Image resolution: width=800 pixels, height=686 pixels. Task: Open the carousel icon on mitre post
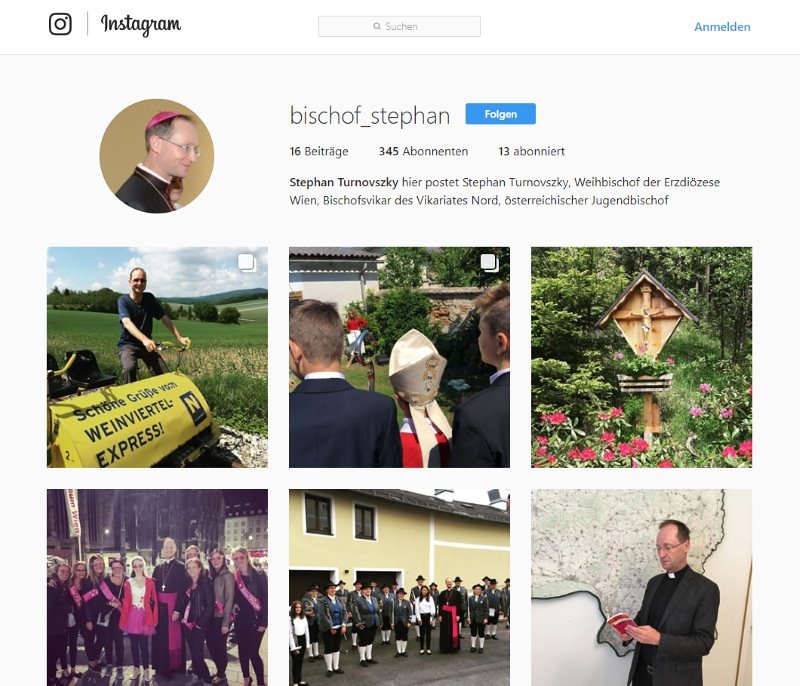(489, 263)
